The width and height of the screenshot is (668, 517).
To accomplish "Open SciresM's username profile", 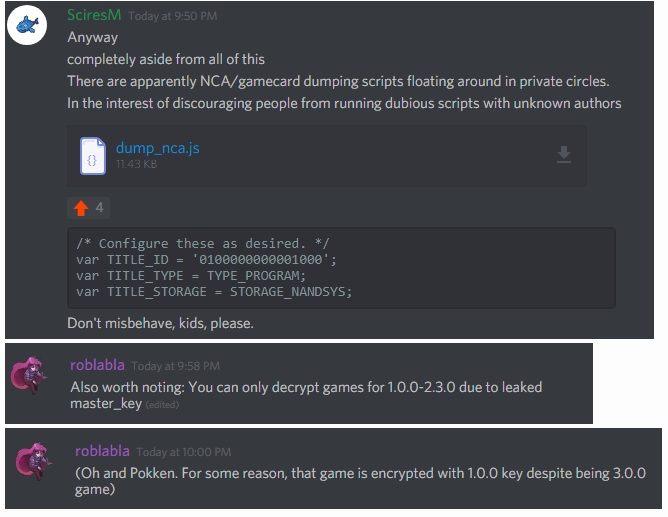I will pyautogui.click(x=94, y=15).
